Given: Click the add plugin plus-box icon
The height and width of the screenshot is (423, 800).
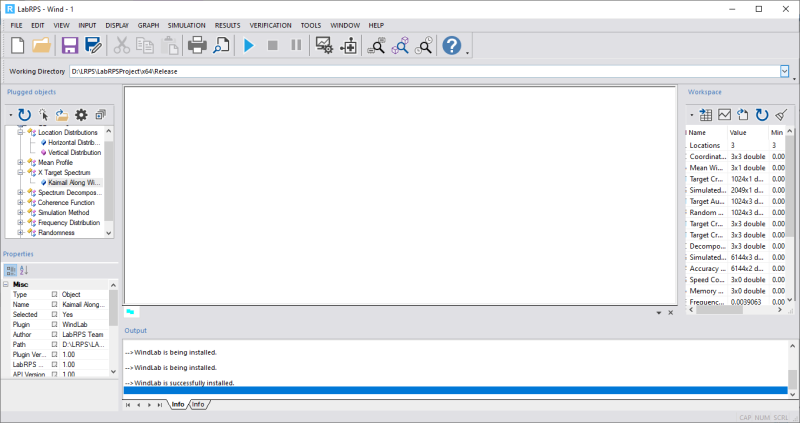Looking at the screenshot, I should [x=349, y=45].
